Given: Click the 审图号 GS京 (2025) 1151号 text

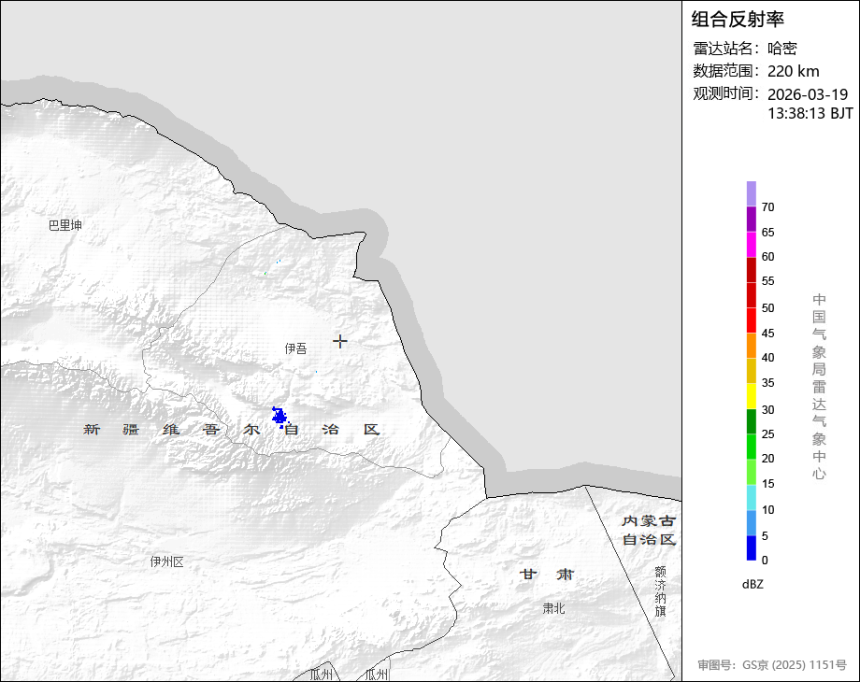Looking at the screenshot, I should 772,665.
